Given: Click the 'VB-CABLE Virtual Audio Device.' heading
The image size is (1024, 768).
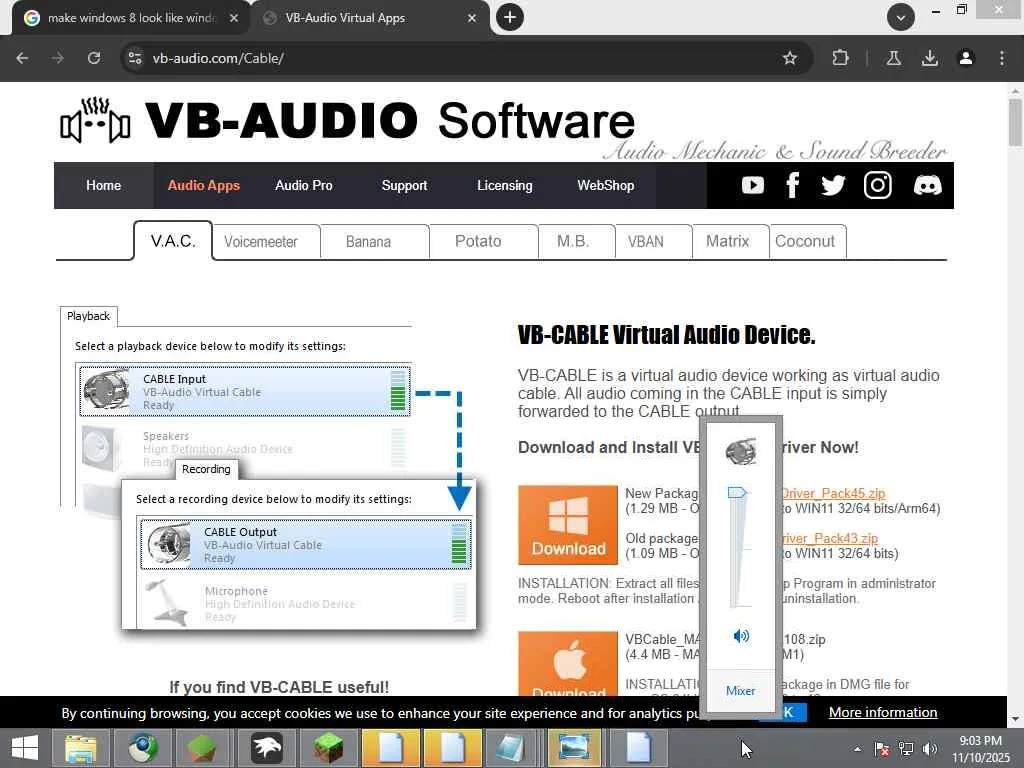Looking at the screenshot, I should click(666, 334).
